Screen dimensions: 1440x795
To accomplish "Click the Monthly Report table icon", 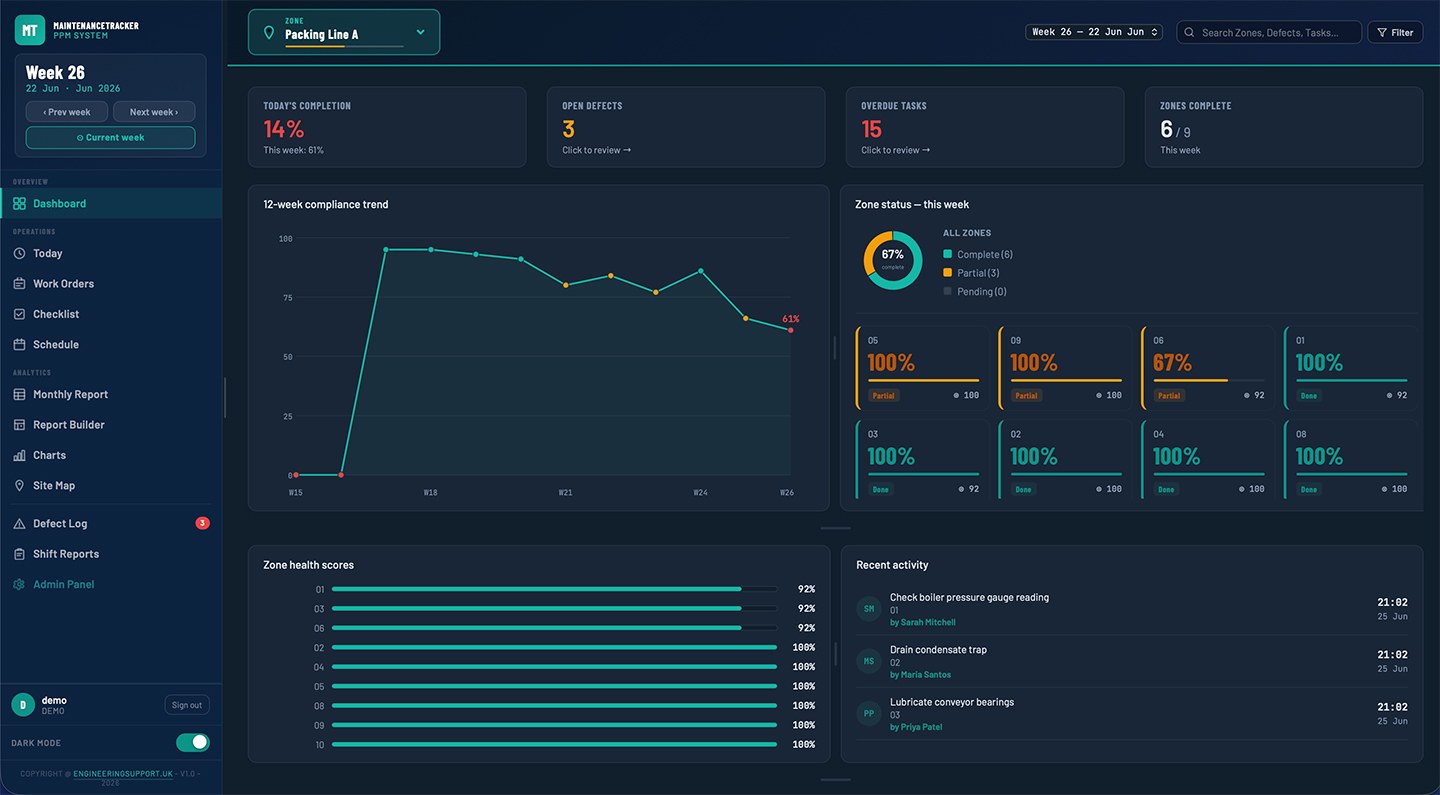I will 19,395.
